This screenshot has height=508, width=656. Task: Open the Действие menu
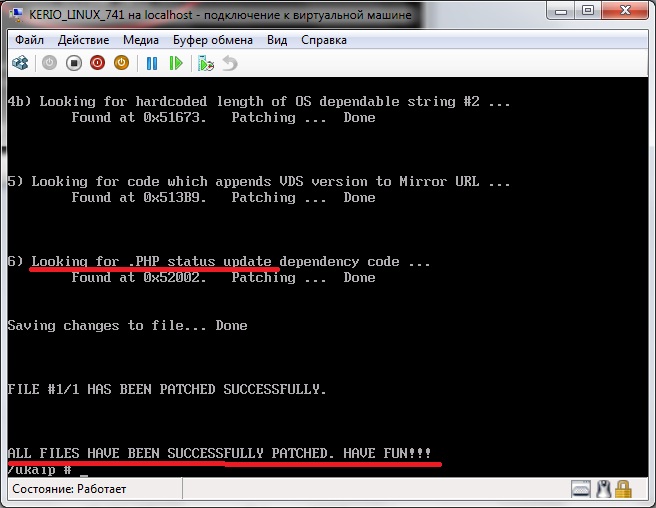(x=84, y=40)
